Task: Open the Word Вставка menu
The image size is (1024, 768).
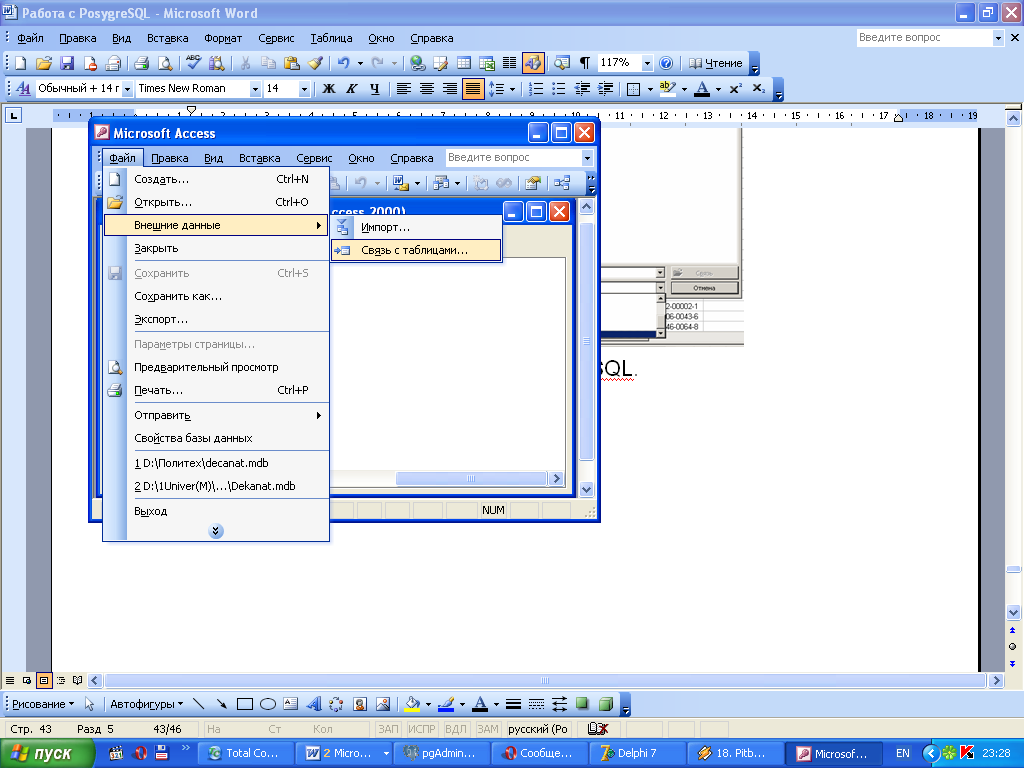Action: coord(167,38)
